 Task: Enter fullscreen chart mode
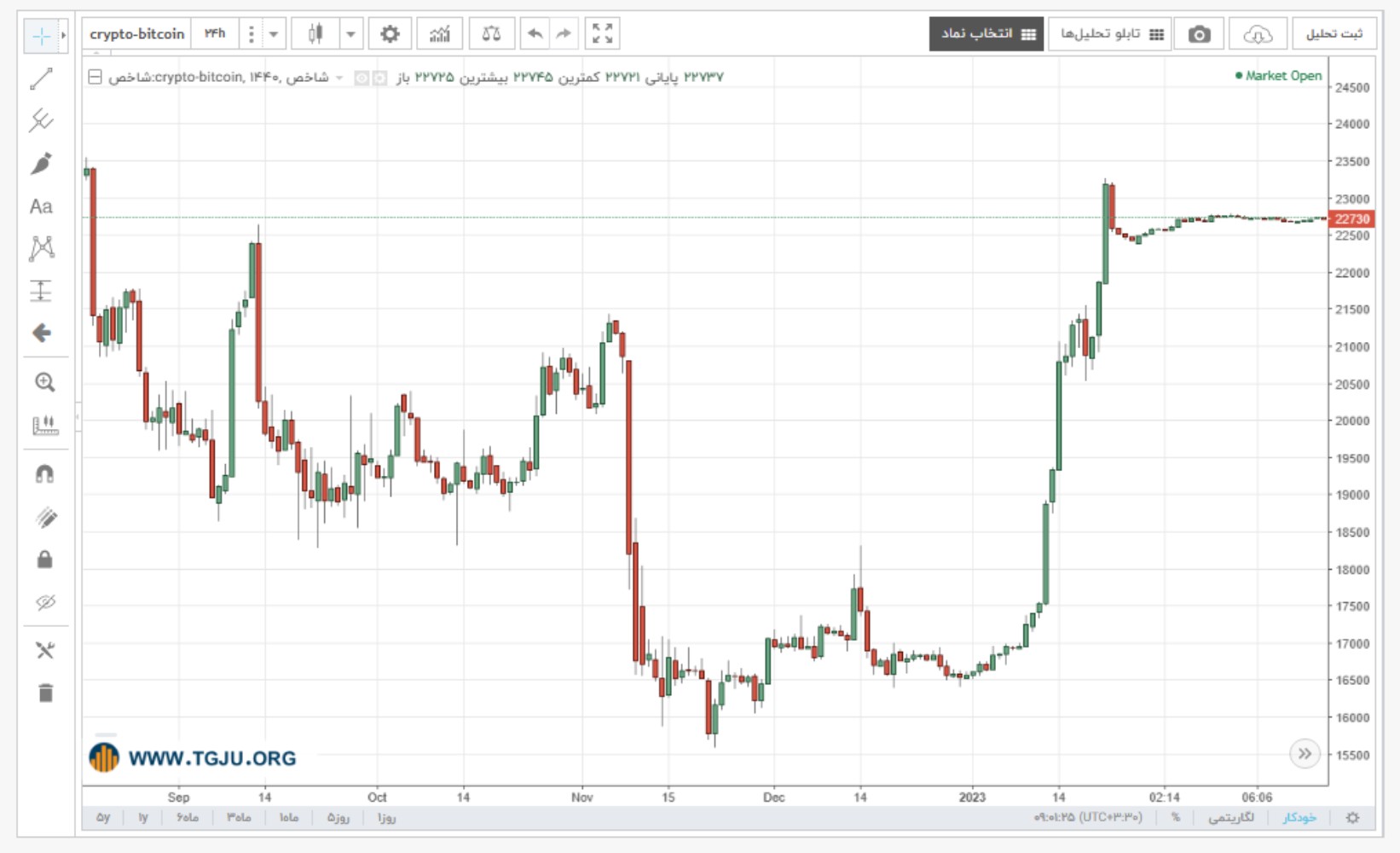pos(602,34)
